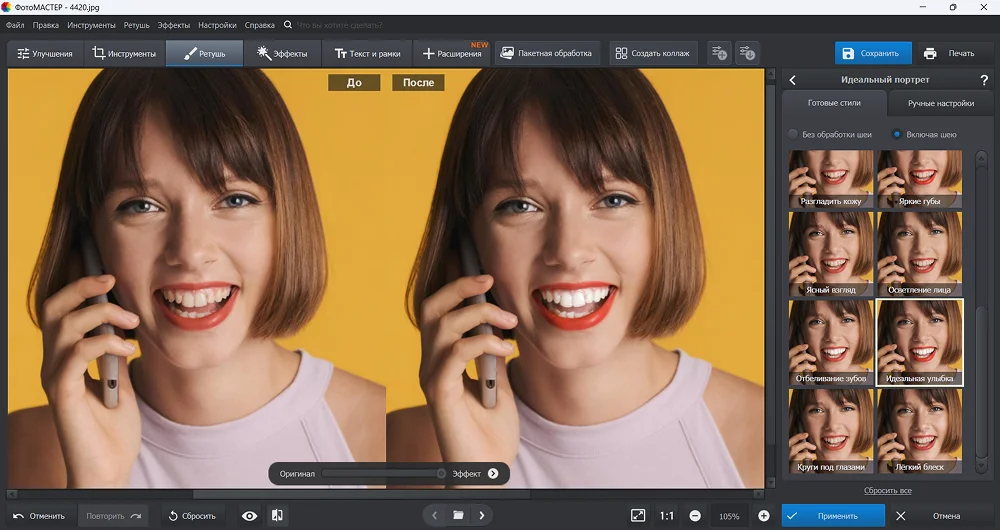Set zoom to 1:1 scale
This screenshot has height=530, width=1000.
[x=666, y=516]
